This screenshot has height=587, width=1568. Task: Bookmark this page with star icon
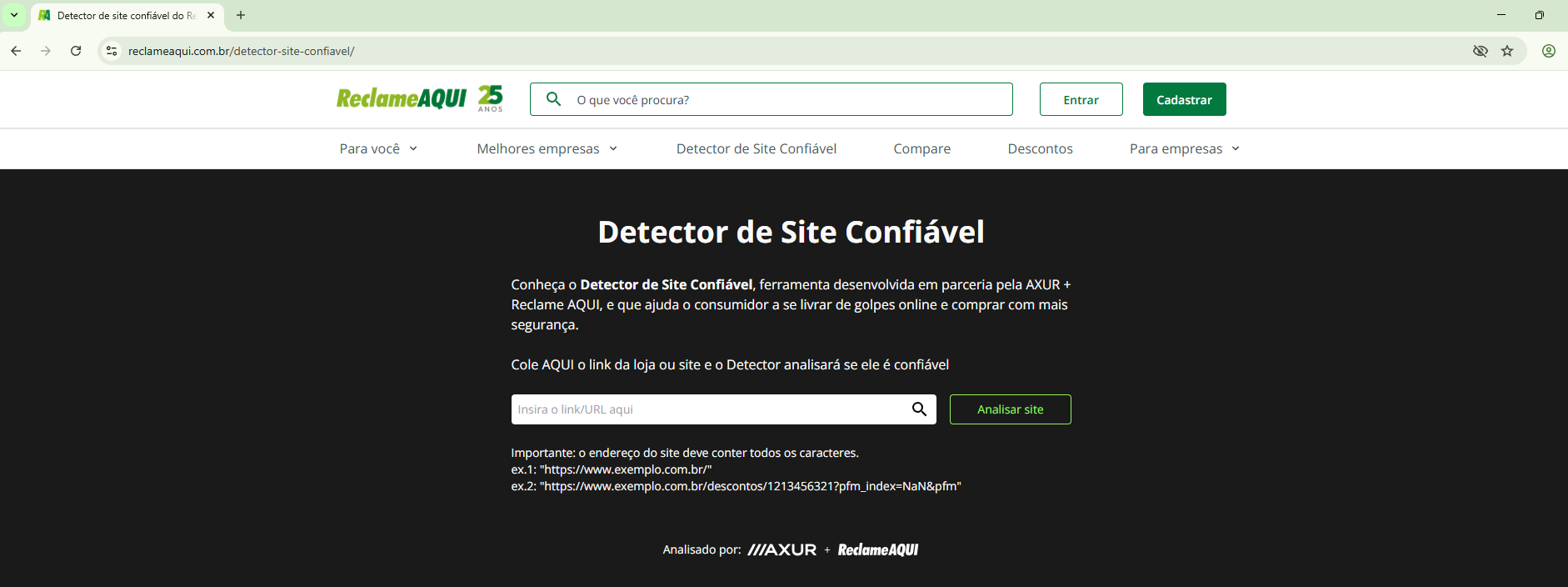1507,51
